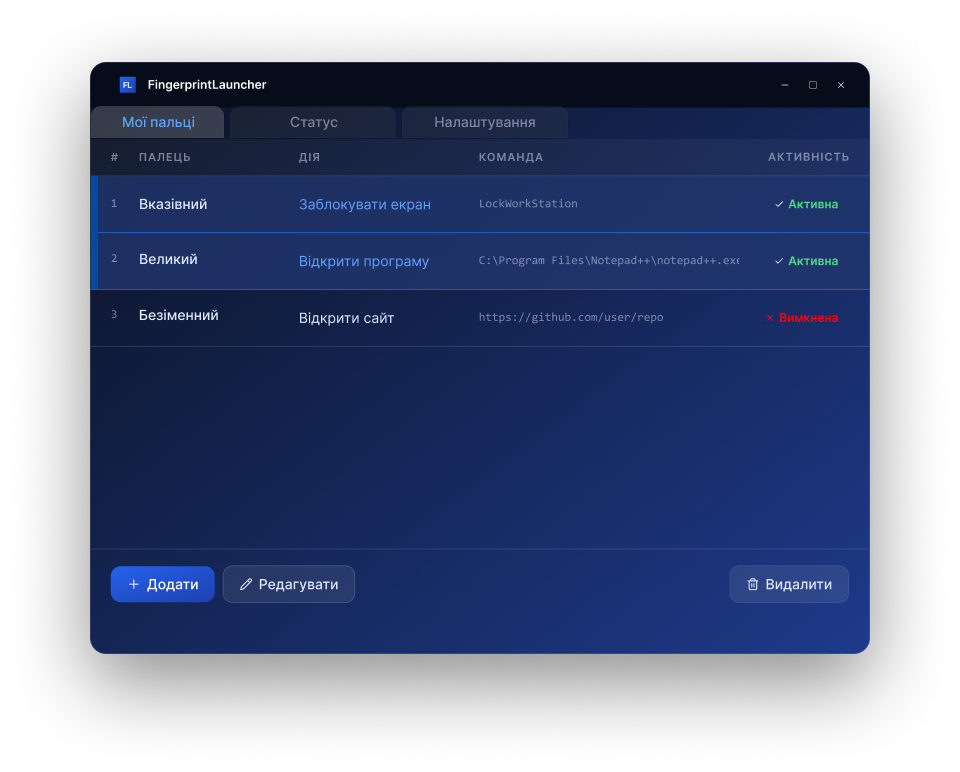
Task: Open the Налаштування tab
Action: pos(484,122)
